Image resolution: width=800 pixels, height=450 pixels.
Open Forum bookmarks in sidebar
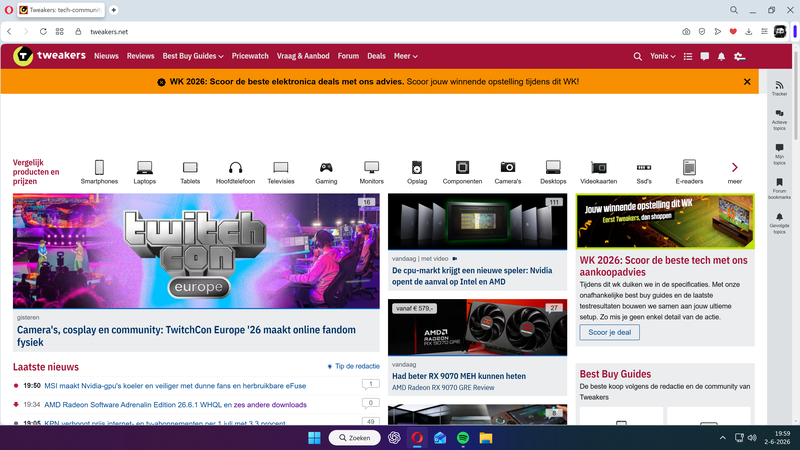(x=779, y=189)
